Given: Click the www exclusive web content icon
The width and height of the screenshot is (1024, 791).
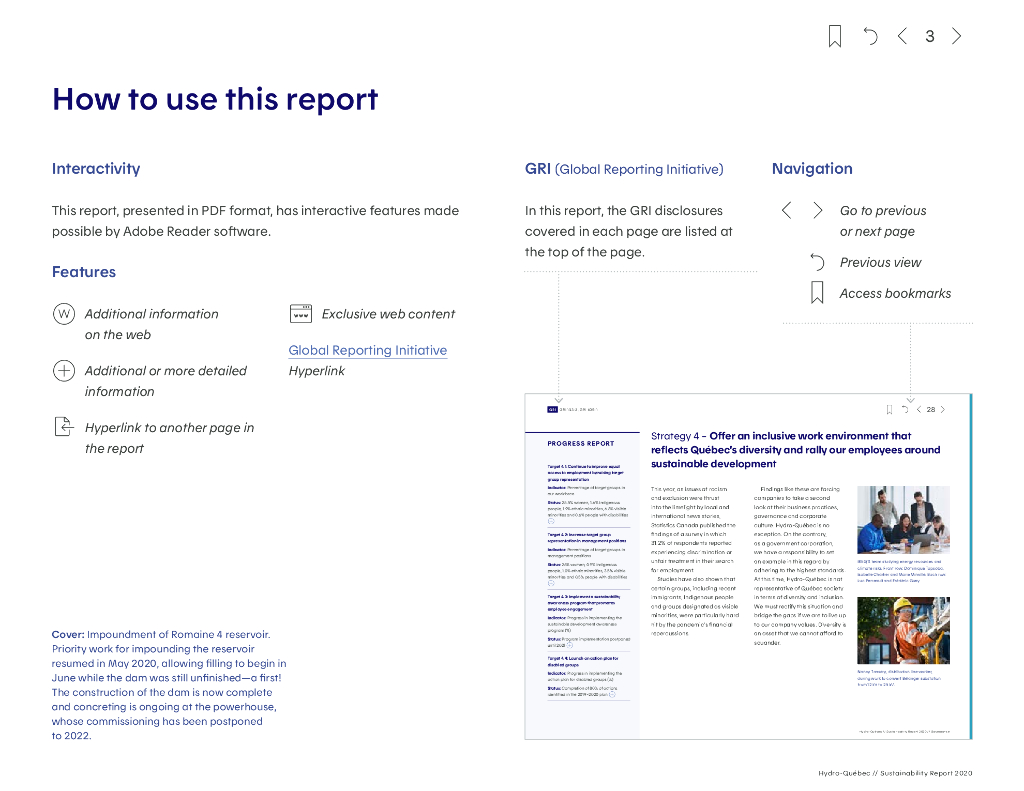Looking at the screenshot, I should pyautogui.click(x=300, y=314).
